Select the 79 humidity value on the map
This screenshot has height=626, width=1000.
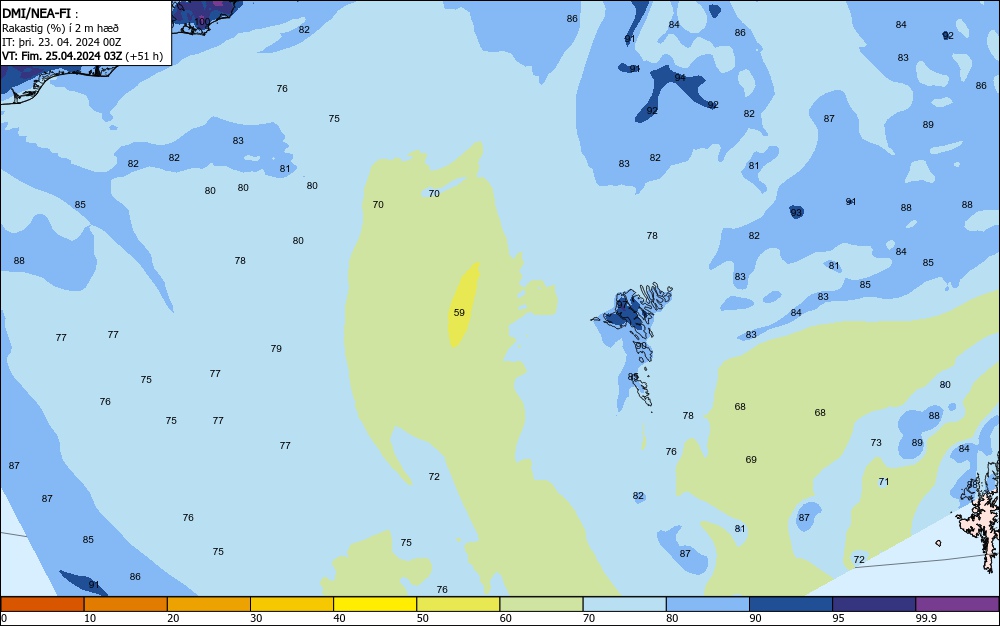click(x=276, y=349)
